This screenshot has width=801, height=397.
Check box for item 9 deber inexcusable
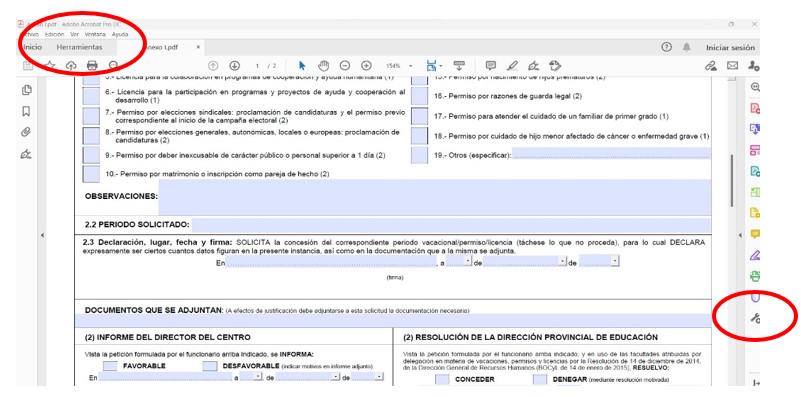91,155
